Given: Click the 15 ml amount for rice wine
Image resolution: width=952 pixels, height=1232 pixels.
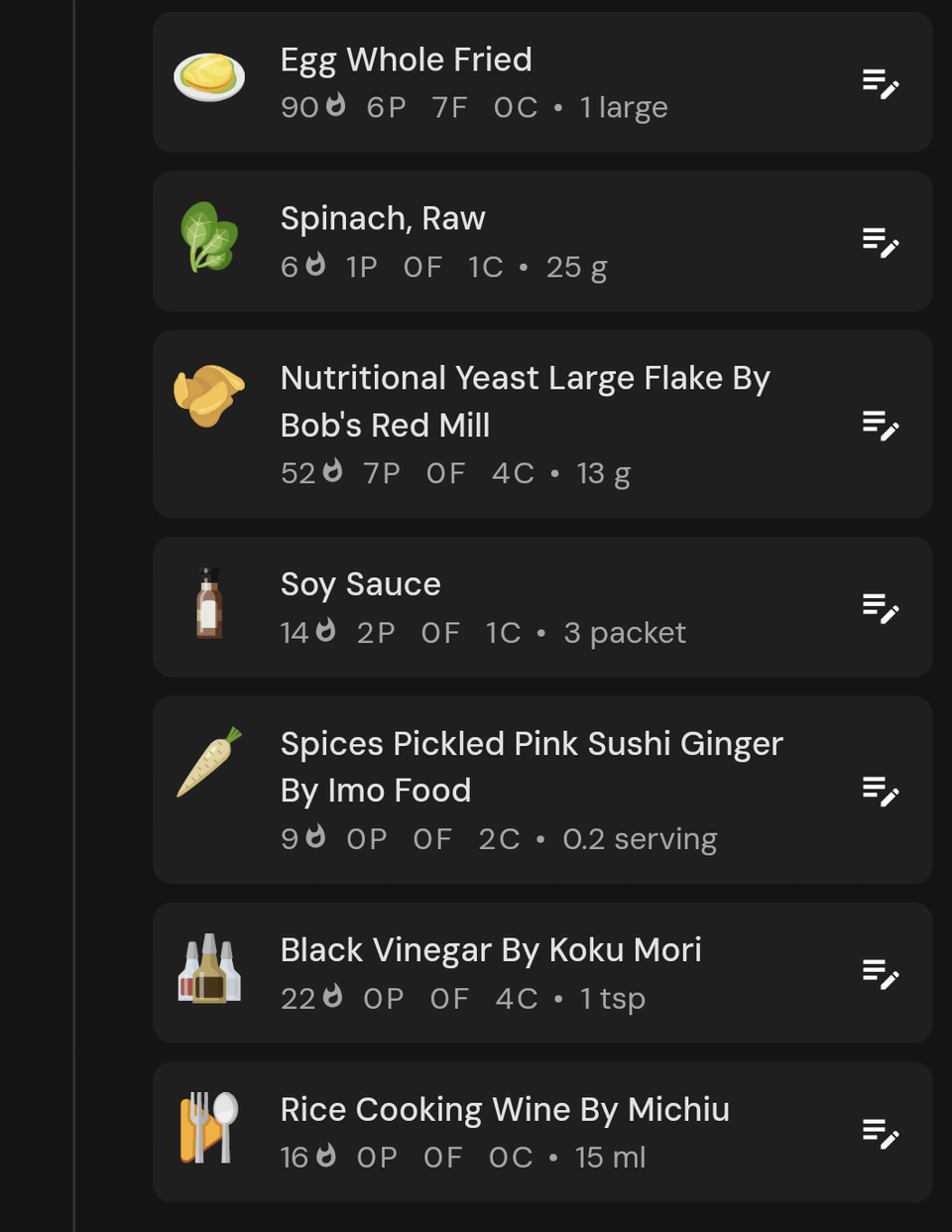Looking at the screenshot, I should pyautogui.click(x=611, y=1157).
